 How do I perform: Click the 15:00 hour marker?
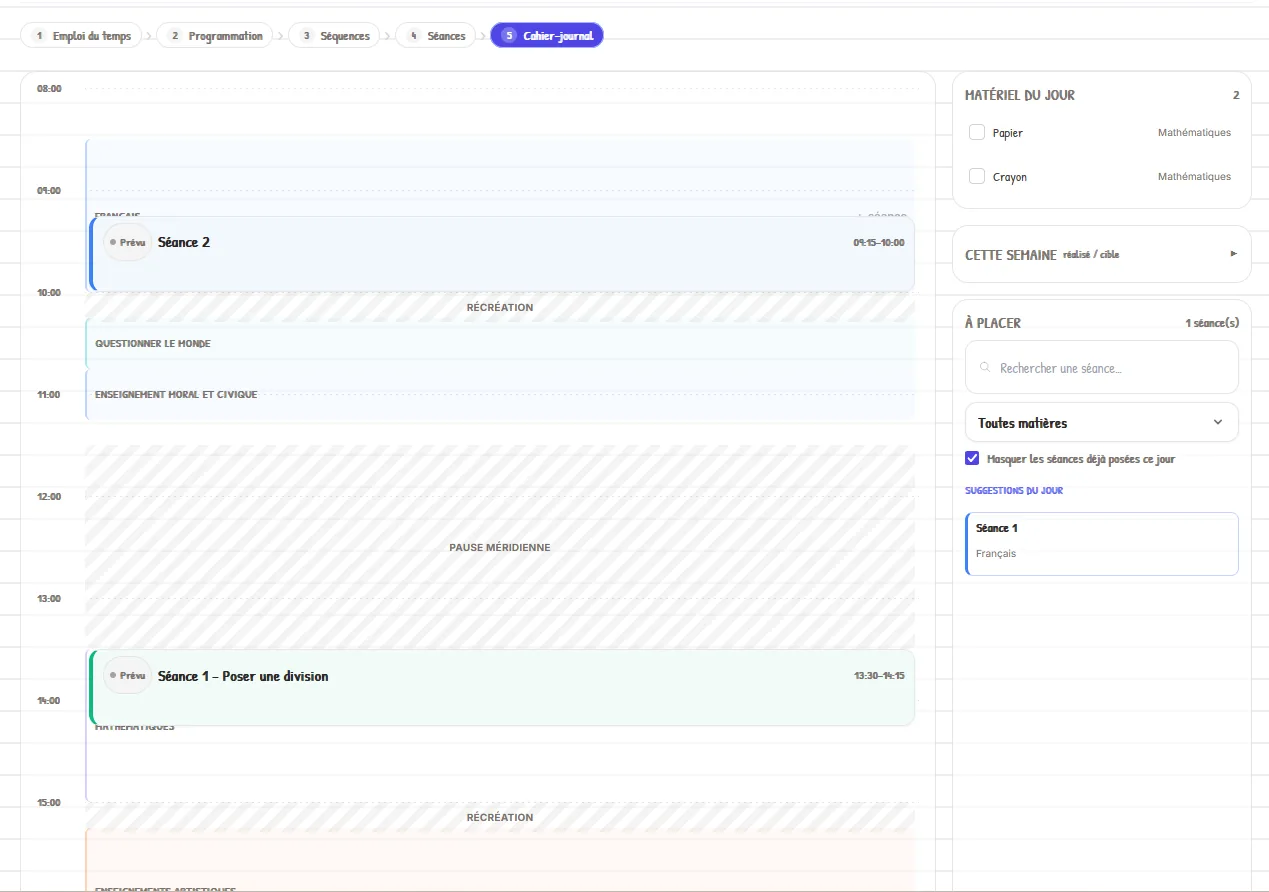coord(49,803)
